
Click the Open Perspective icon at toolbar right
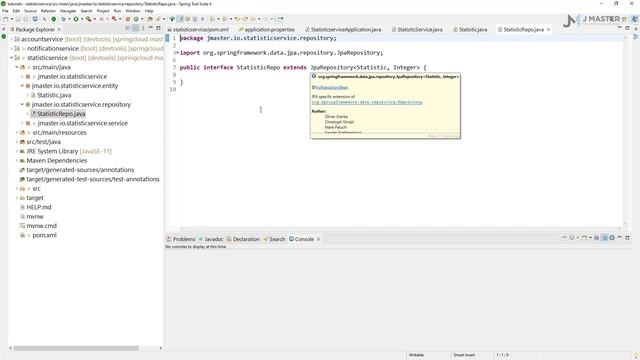tap(624, 19)
